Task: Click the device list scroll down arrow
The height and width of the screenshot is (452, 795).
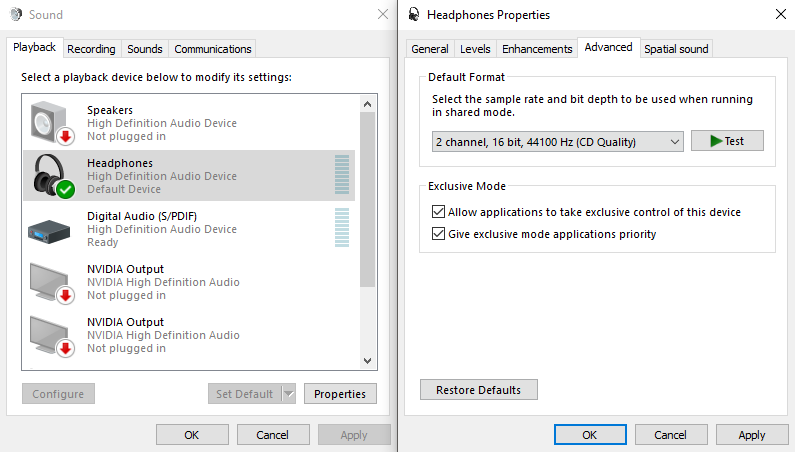Action: [x=368, y=361]
